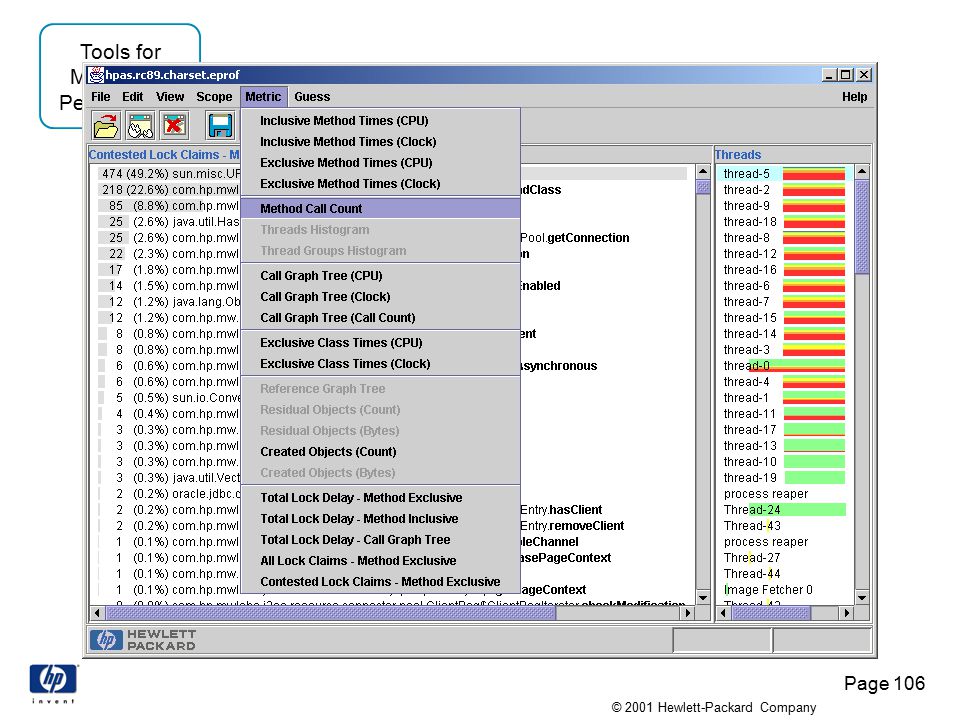Viewport: 960px width, 720px height.
Task: Select thread-12 in the Threads list
Action: pyautogui.click(x=785, y=253)
